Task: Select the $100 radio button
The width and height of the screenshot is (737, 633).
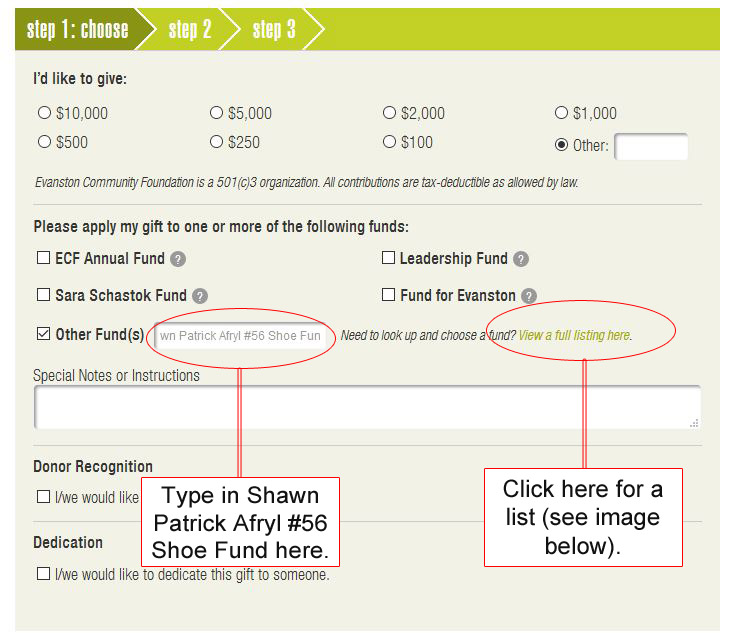Action: click(390, 142)
